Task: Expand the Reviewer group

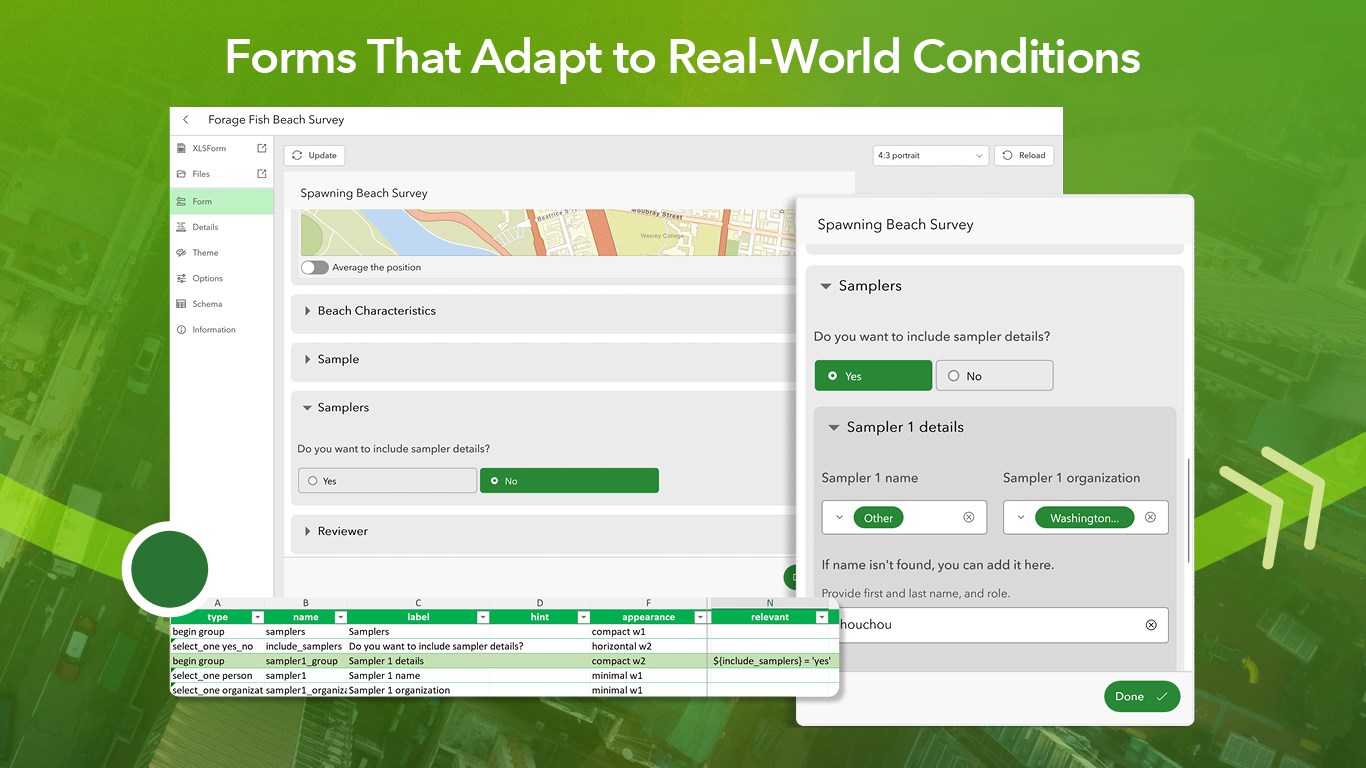Action: 307,531
